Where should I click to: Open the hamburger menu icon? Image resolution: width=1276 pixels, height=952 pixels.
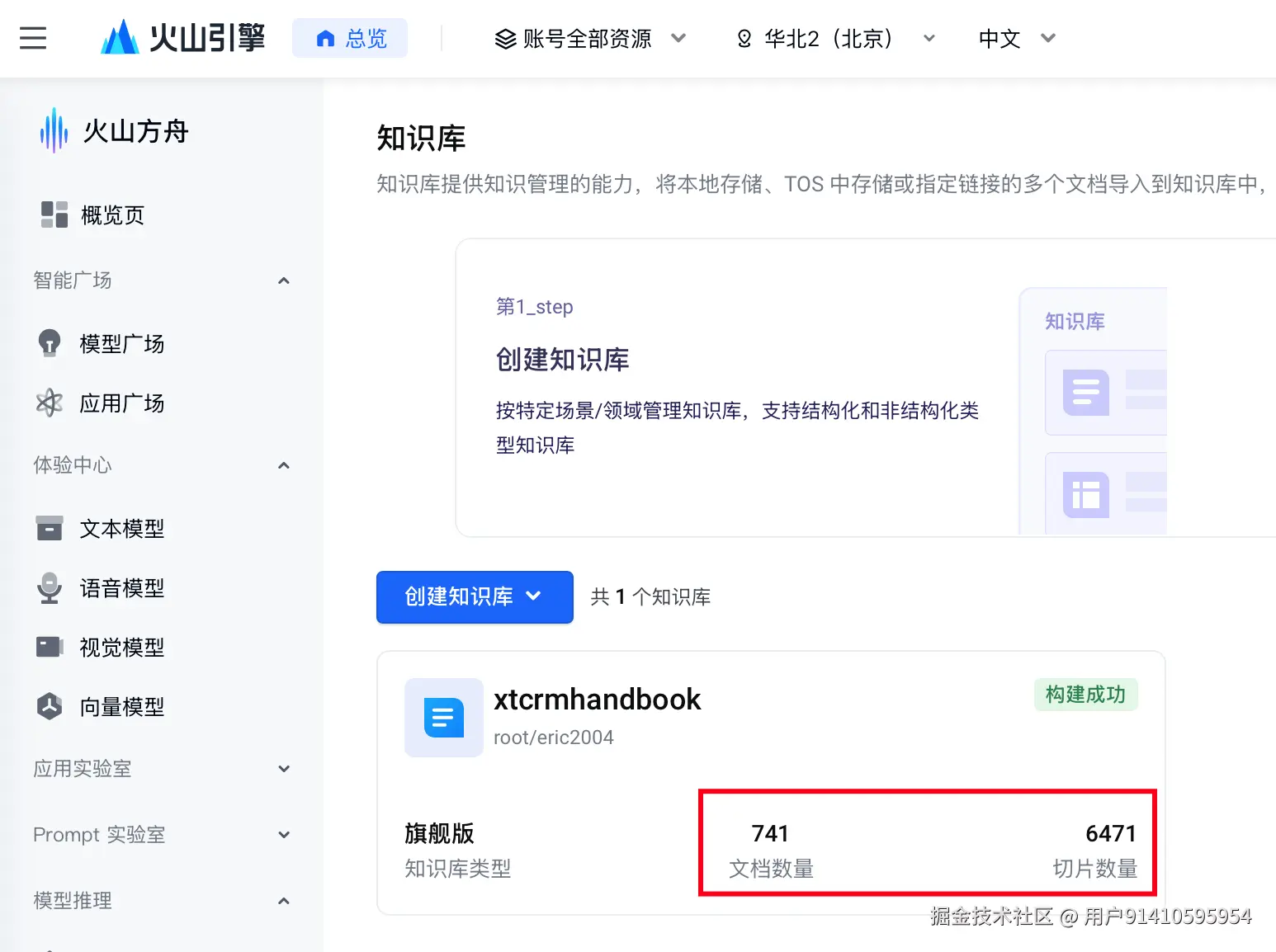(33, 38)
